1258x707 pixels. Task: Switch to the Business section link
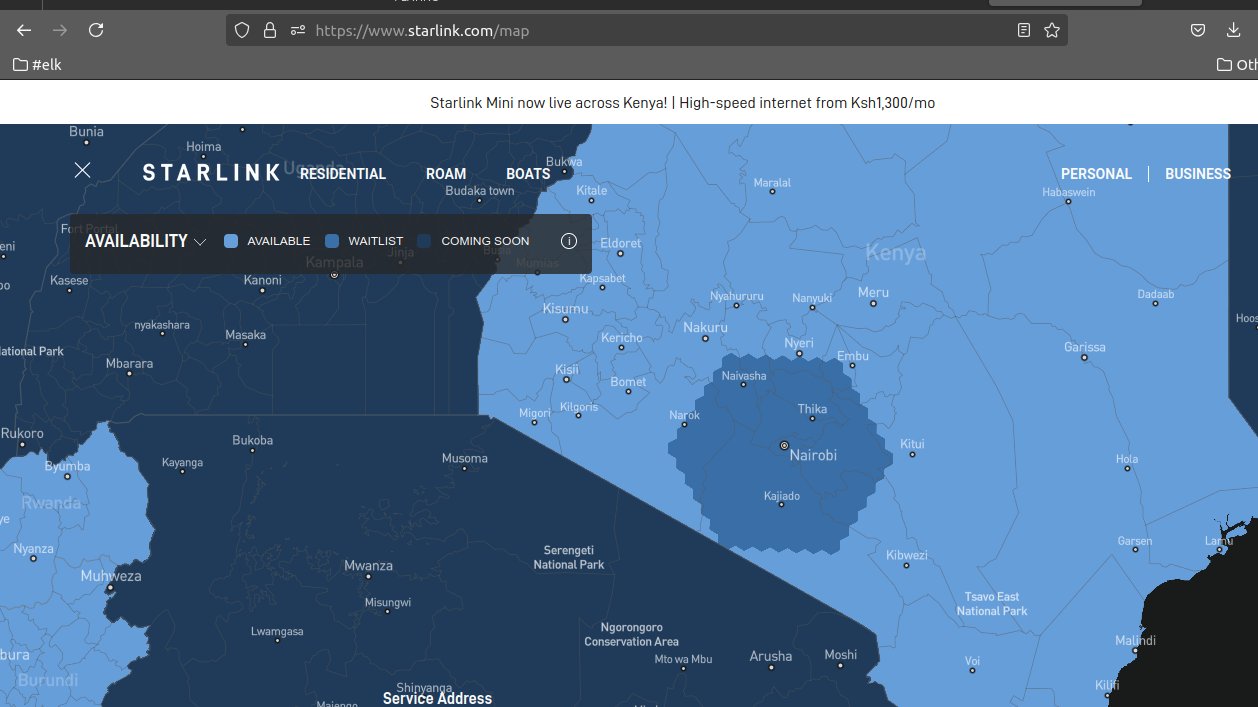pyautogui.click(x=1197, y=174)
